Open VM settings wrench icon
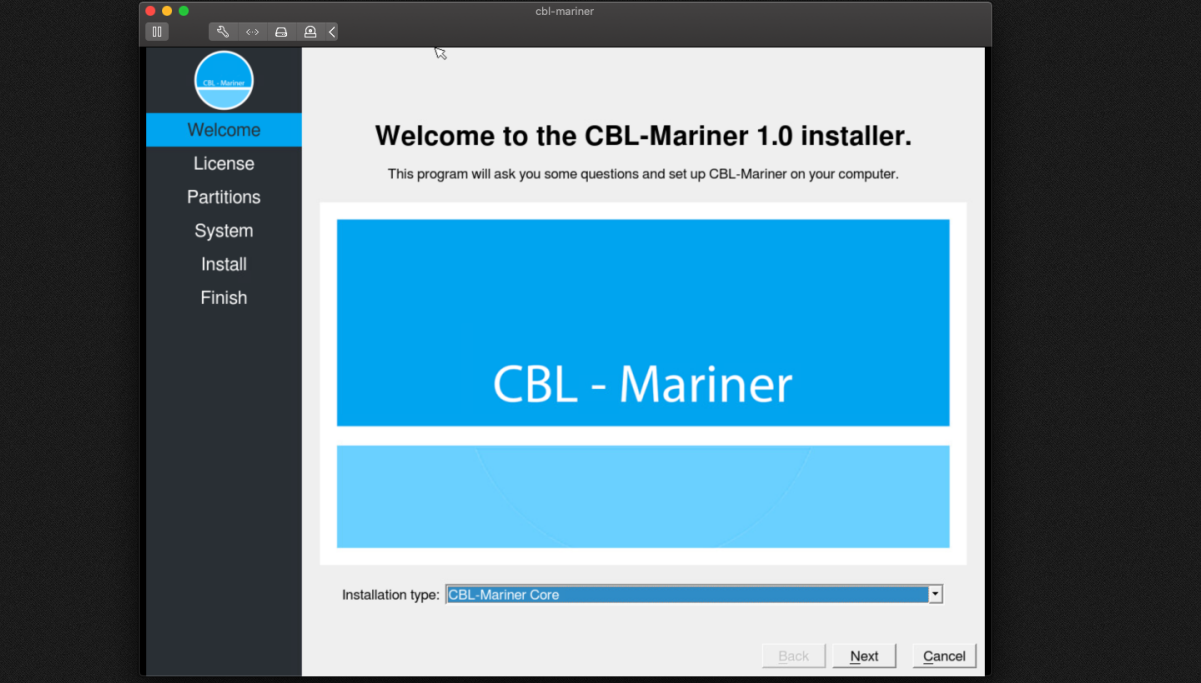Viewport: 1201px width, 683px height. (223, 32)
